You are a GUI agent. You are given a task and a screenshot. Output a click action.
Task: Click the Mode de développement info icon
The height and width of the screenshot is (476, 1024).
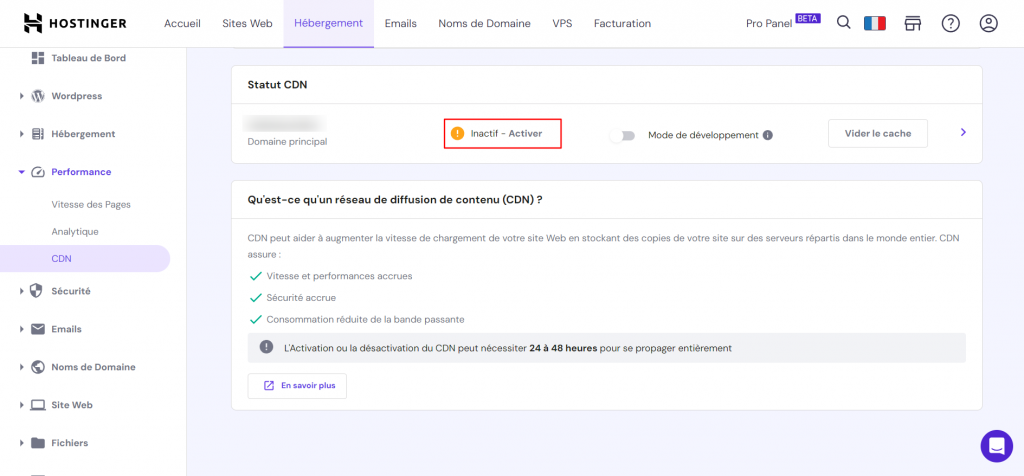767,135
